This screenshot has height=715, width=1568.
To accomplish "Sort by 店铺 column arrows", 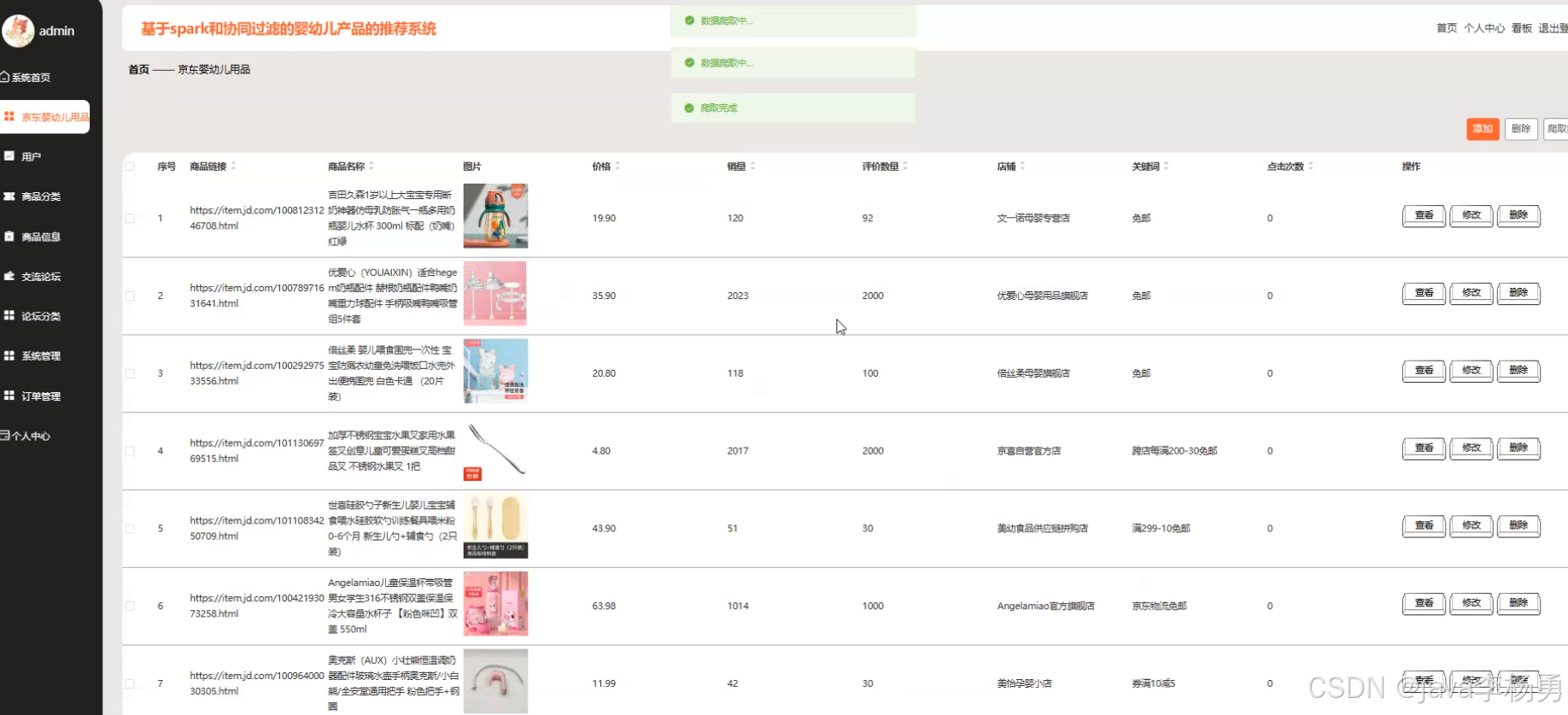I will (x=1022, y=166).
